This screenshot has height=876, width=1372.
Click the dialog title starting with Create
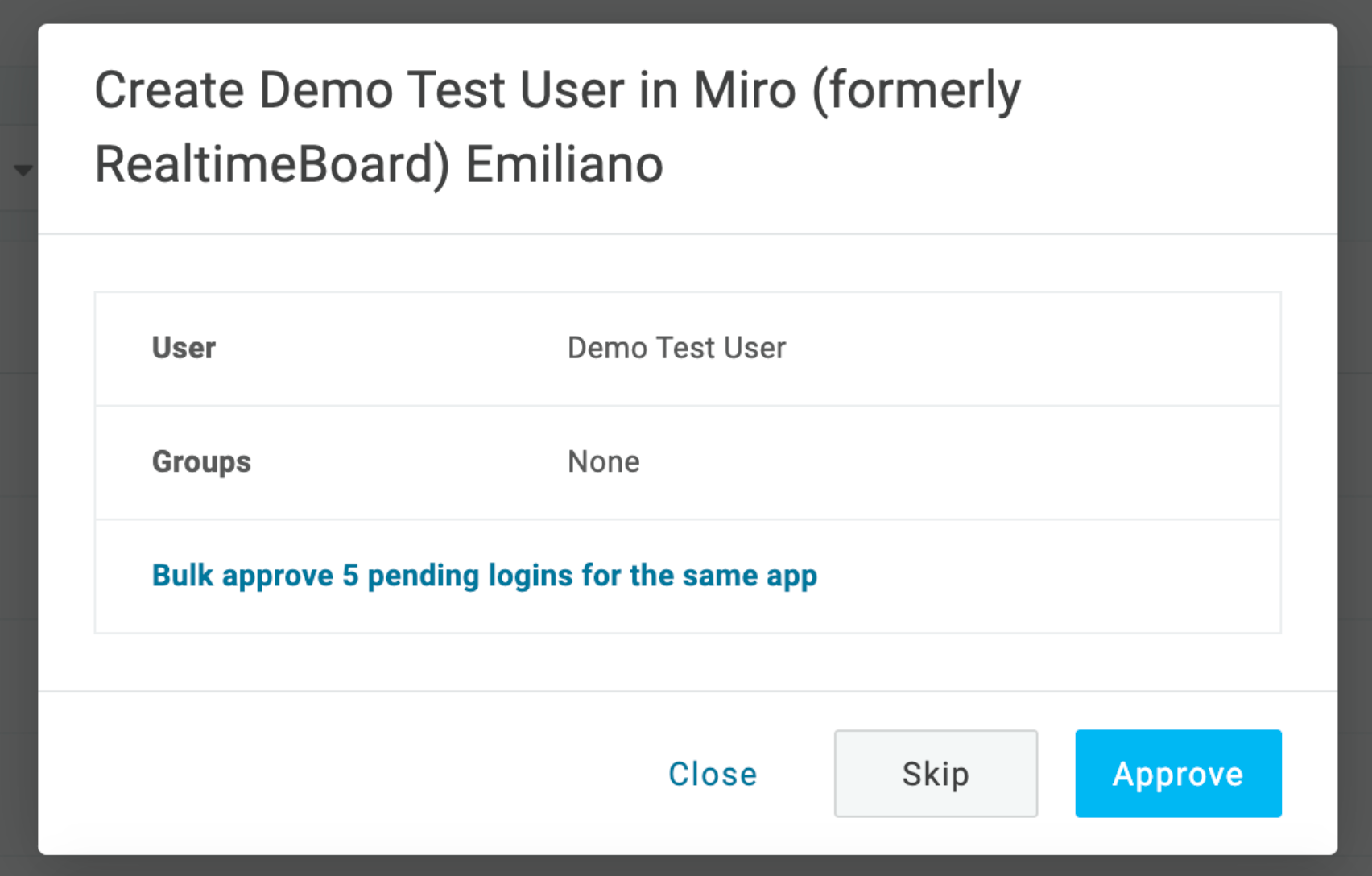click(x=557, y=90)
